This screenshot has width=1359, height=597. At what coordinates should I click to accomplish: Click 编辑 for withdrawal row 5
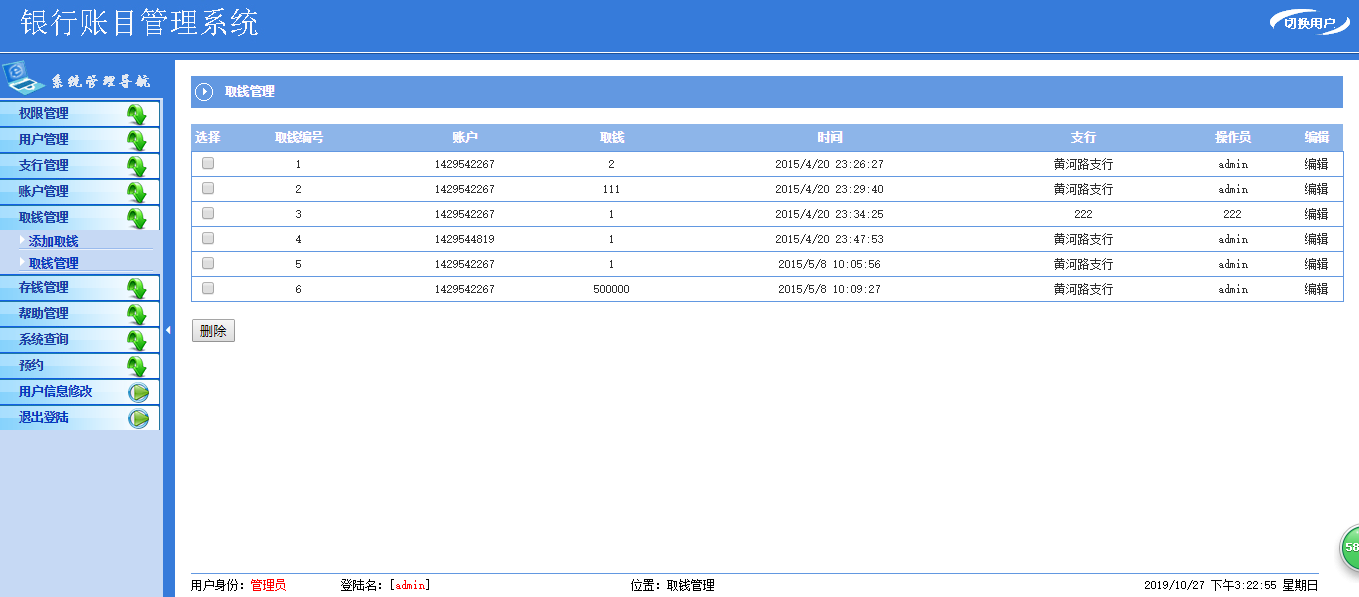[1316, 264]
